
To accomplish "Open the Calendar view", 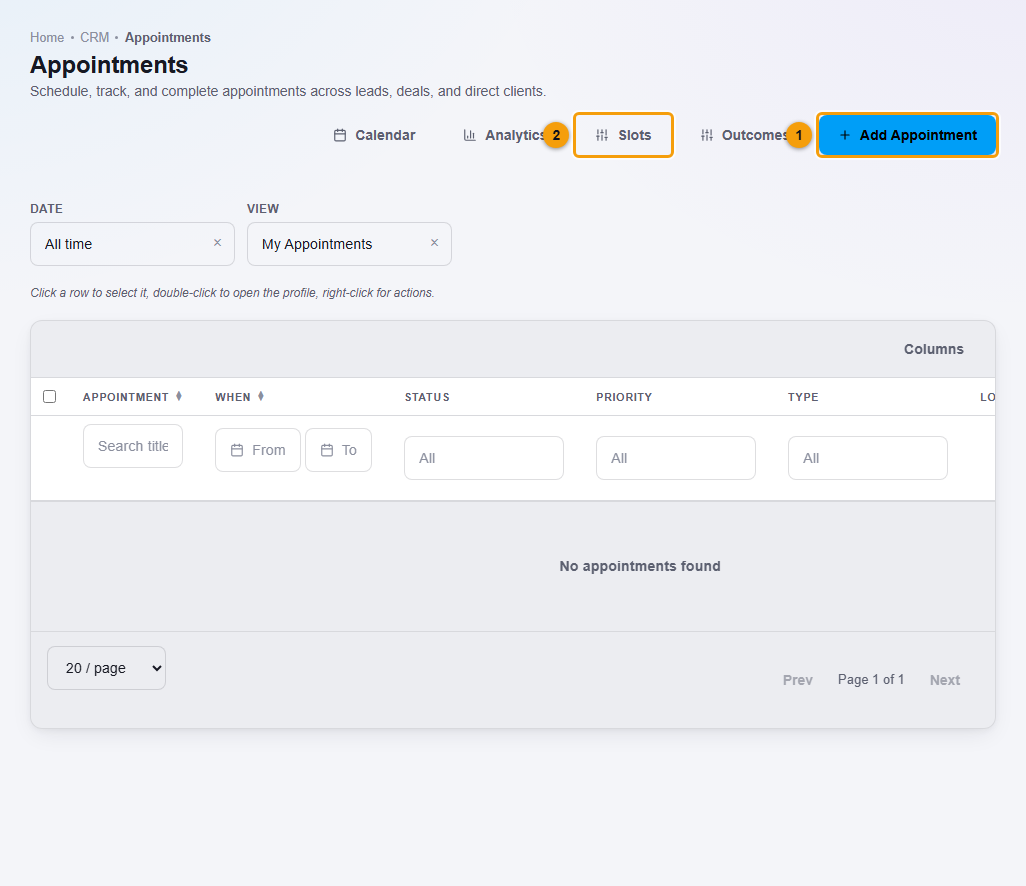I will (374, 135).
